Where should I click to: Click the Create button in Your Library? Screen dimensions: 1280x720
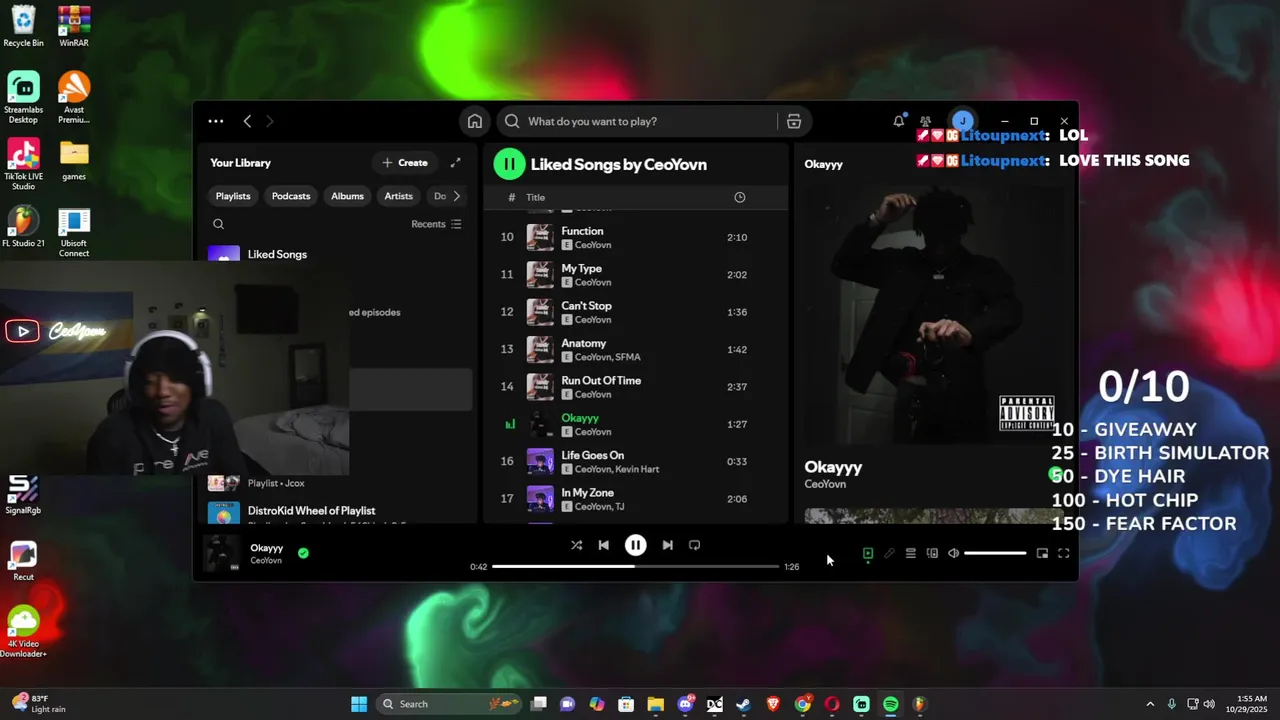405,163
